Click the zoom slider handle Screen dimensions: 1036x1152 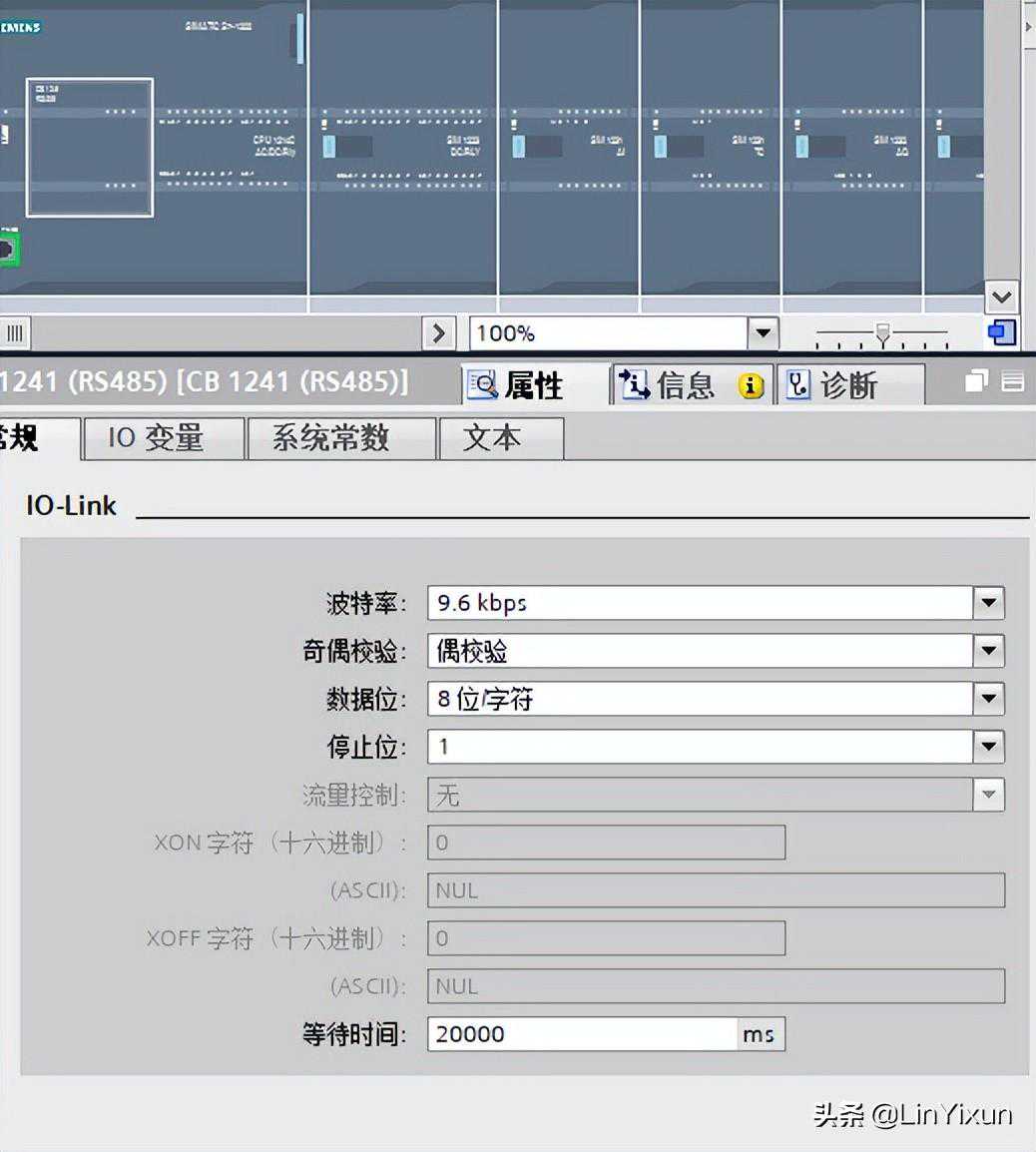point(882,332)
